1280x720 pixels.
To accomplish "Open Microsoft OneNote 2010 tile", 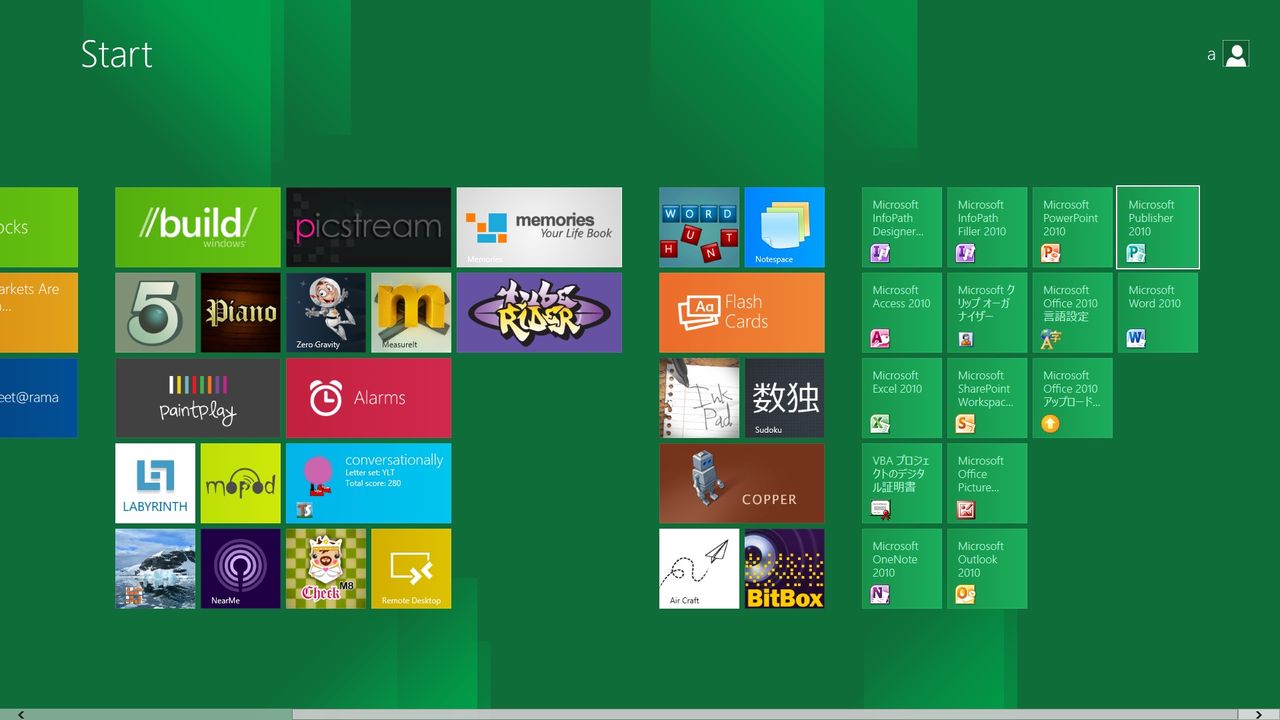I will 902,569.
